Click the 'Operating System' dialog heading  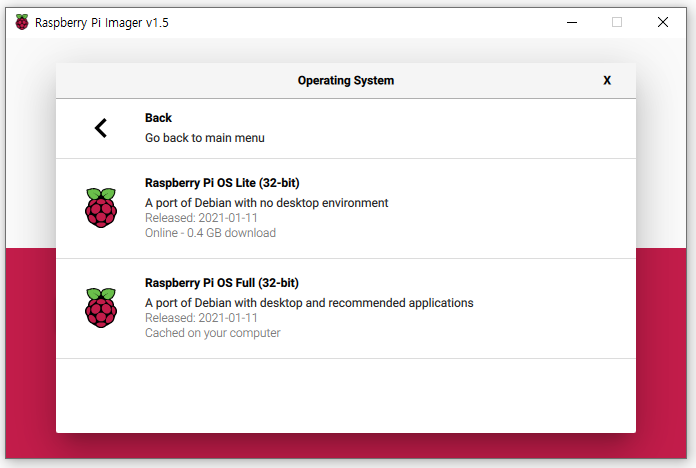click(346, 80)
